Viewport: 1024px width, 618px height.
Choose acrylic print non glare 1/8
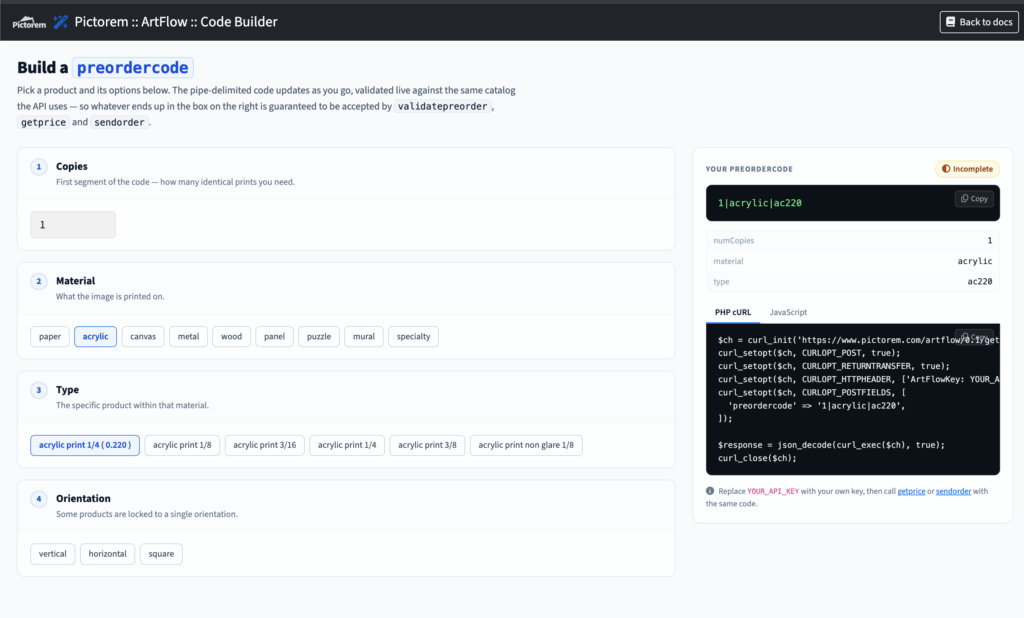coord(526,445)
